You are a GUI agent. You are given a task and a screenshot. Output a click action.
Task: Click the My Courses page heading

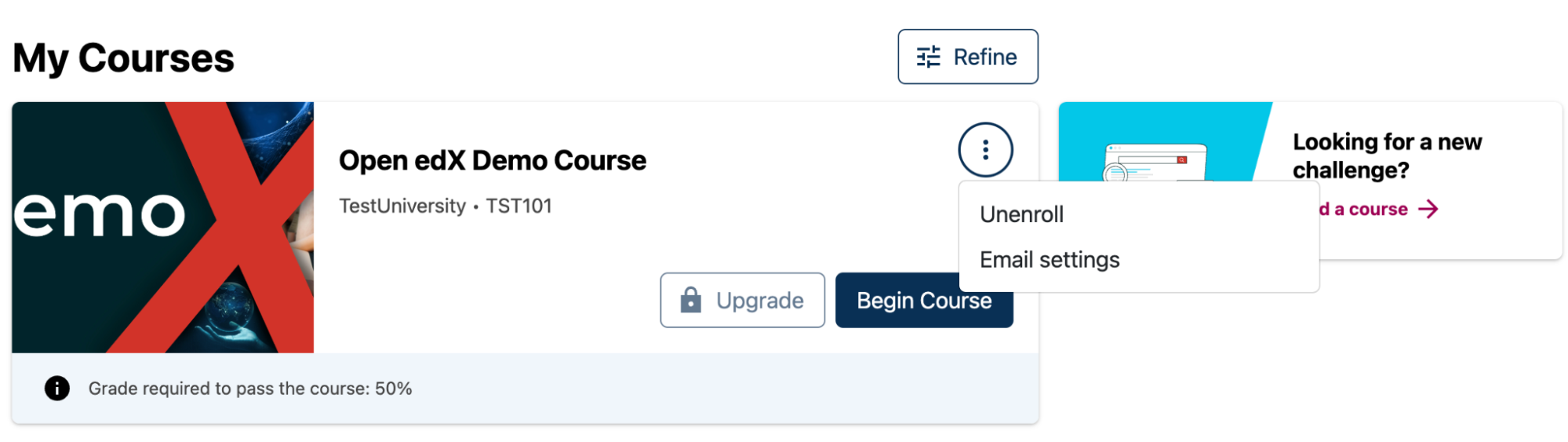[x=124, y=59]
